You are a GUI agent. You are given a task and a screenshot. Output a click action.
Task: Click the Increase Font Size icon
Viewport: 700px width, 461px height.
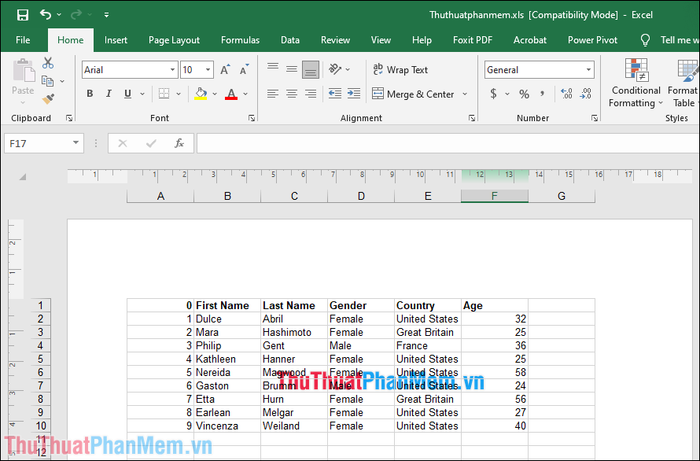225,70
